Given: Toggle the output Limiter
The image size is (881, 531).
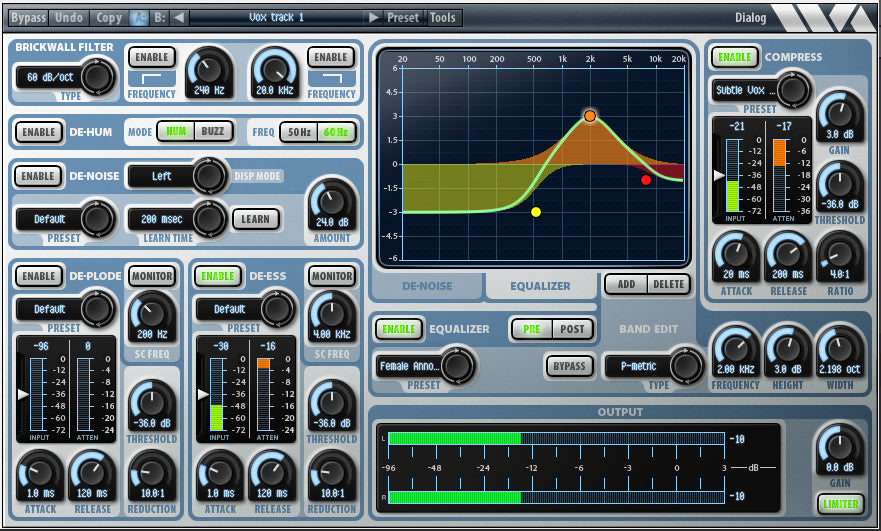Looking at the screenshot, I should [x=839, y=504].
